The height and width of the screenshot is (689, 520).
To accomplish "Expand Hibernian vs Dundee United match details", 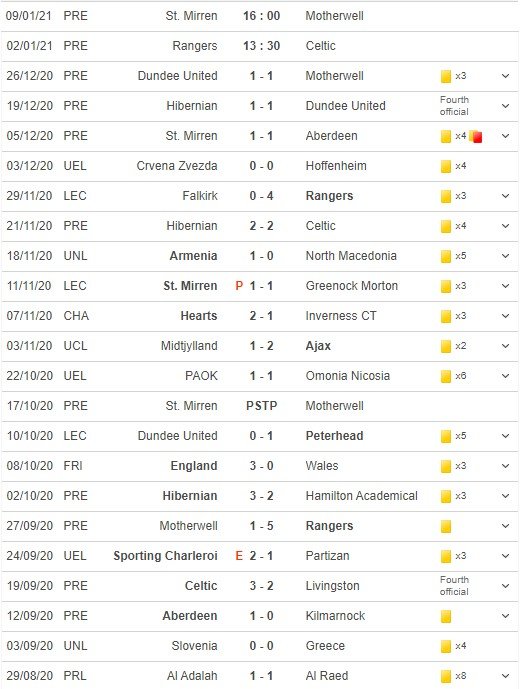I will point(505,106).
